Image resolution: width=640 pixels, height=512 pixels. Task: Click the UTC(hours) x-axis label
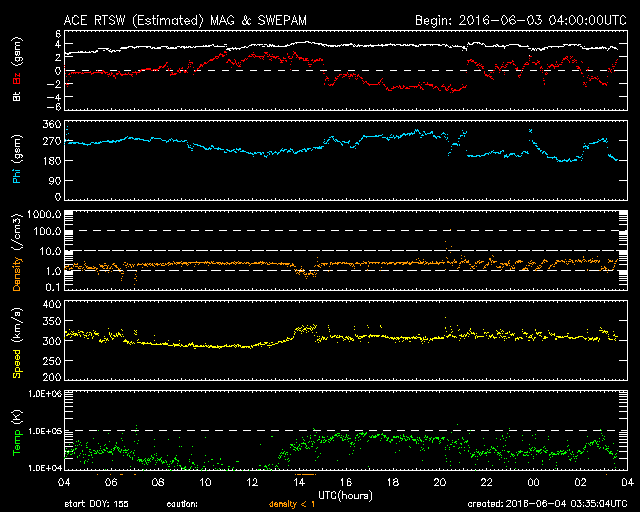[x=345, y=494]
